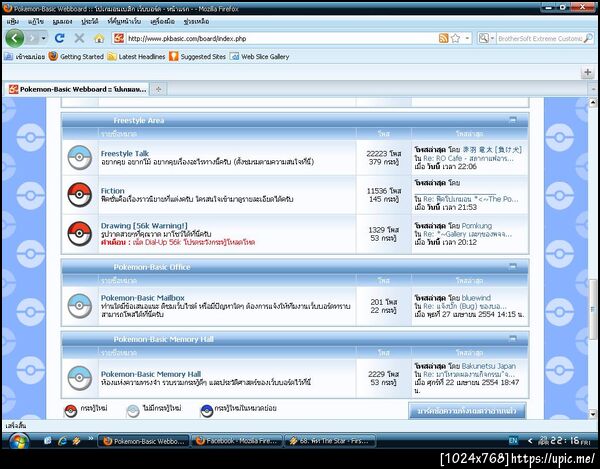Open the third menu bar item
The height and width of the screenshot is (469, 600).
click(x=62, y=21)
